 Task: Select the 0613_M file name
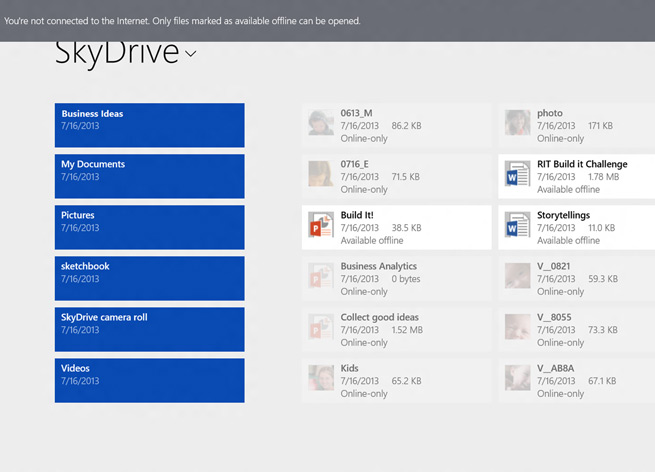(x=356, y=113)
